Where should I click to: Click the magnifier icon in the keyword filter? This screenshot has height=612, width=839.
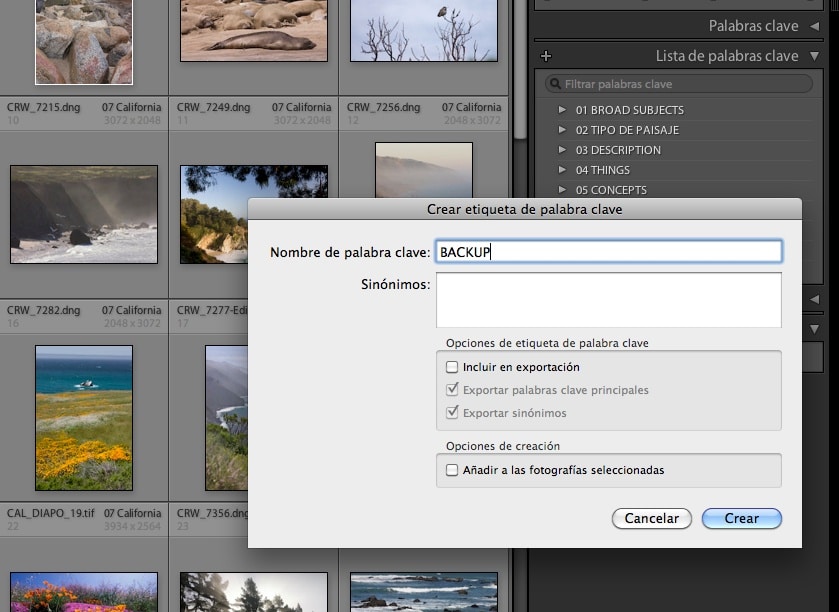click(x=555, y=84)
